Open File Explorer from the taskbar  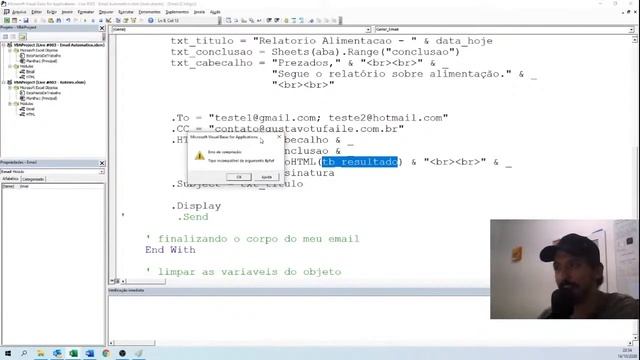[x=40, y=353]
